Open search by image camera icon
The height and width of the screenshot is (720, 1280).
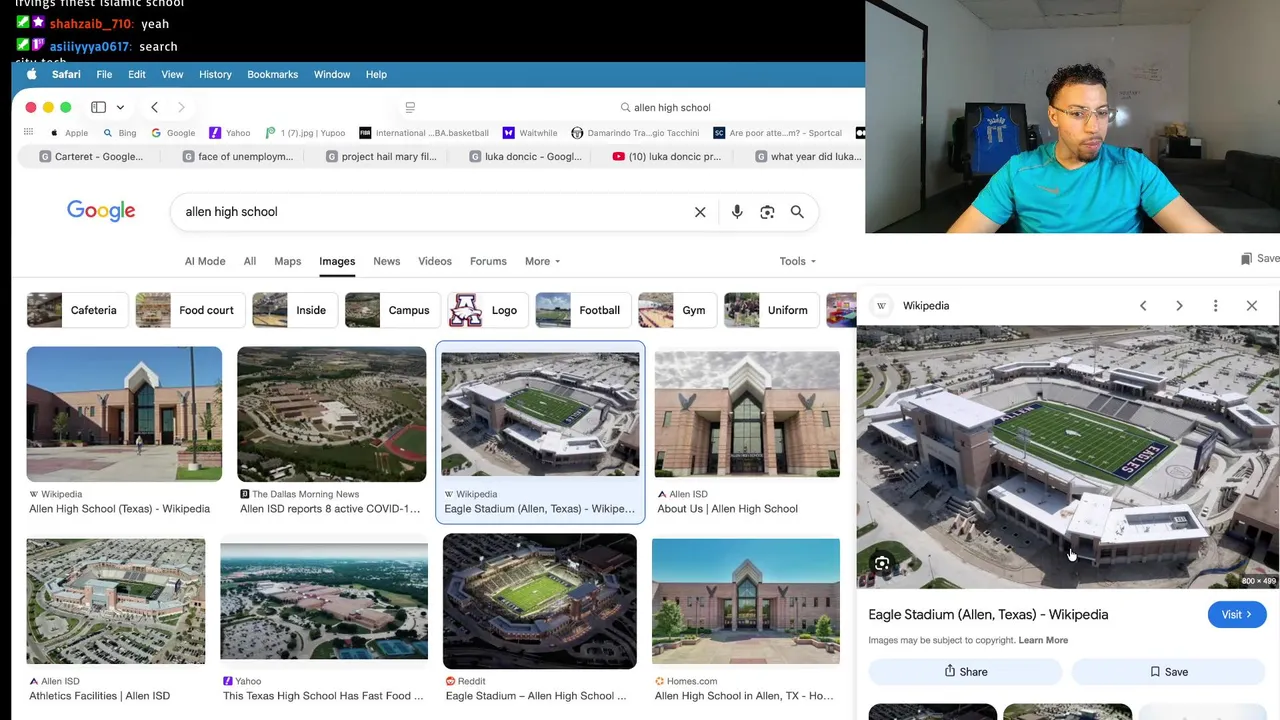click(x=767, y=212)
